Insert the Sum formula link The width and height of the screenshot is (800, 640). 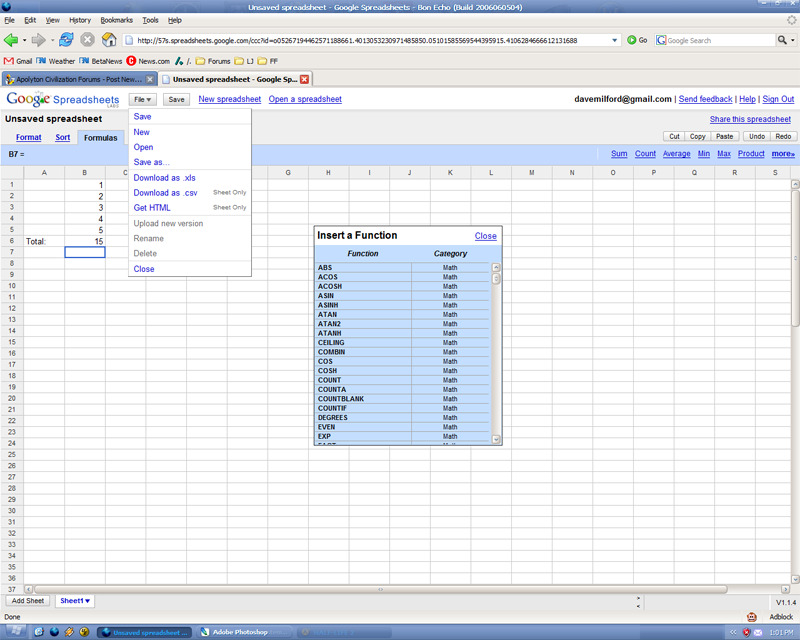pyautogui.click(x=619, y=154)
